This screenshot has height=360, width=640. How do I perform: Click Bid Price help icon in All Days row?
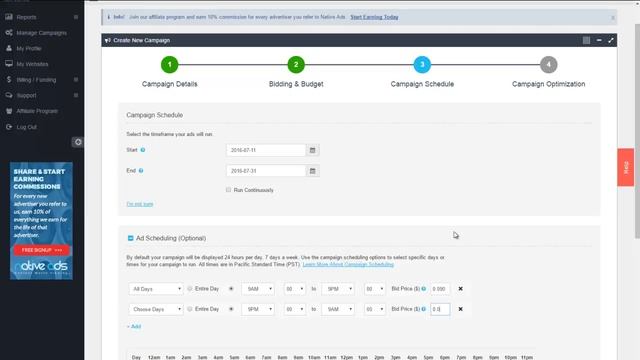[424, 289]
